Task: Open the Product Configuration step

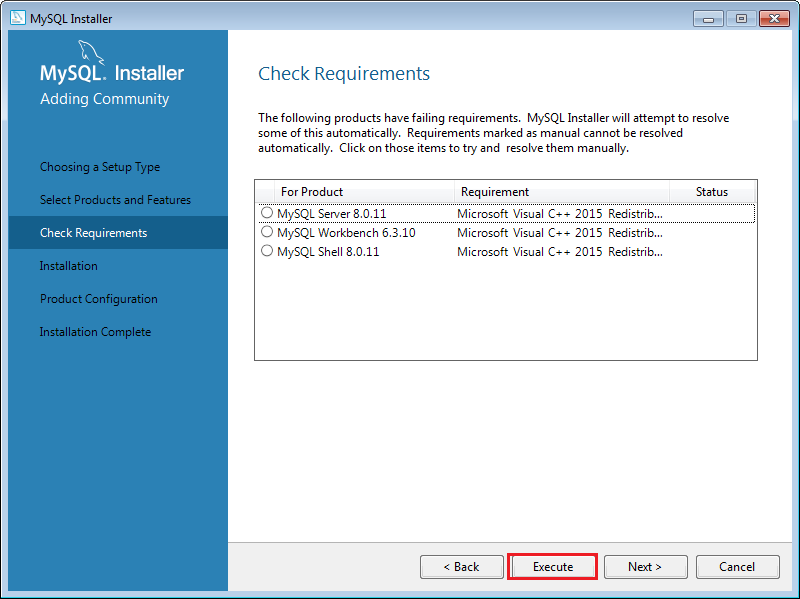Action: pos(99,299)
